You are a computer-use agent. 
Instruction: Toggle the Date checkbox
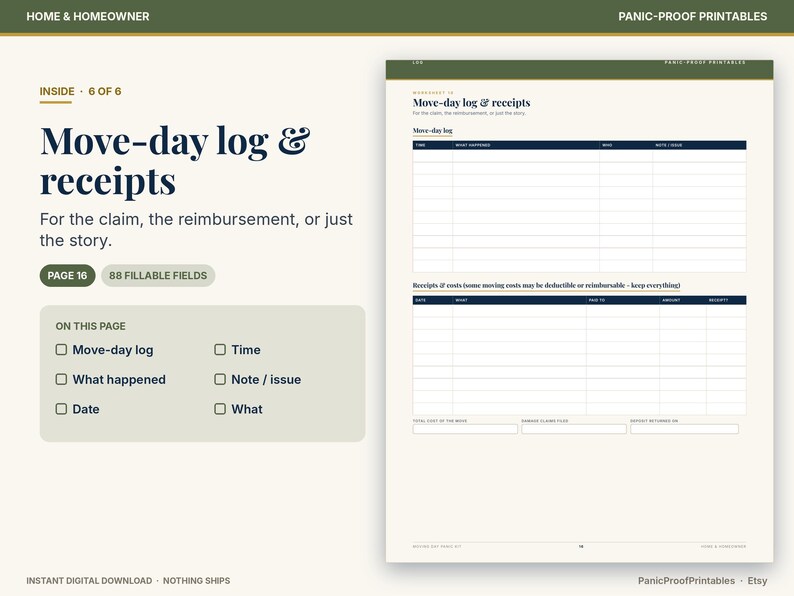click(61, 409)
